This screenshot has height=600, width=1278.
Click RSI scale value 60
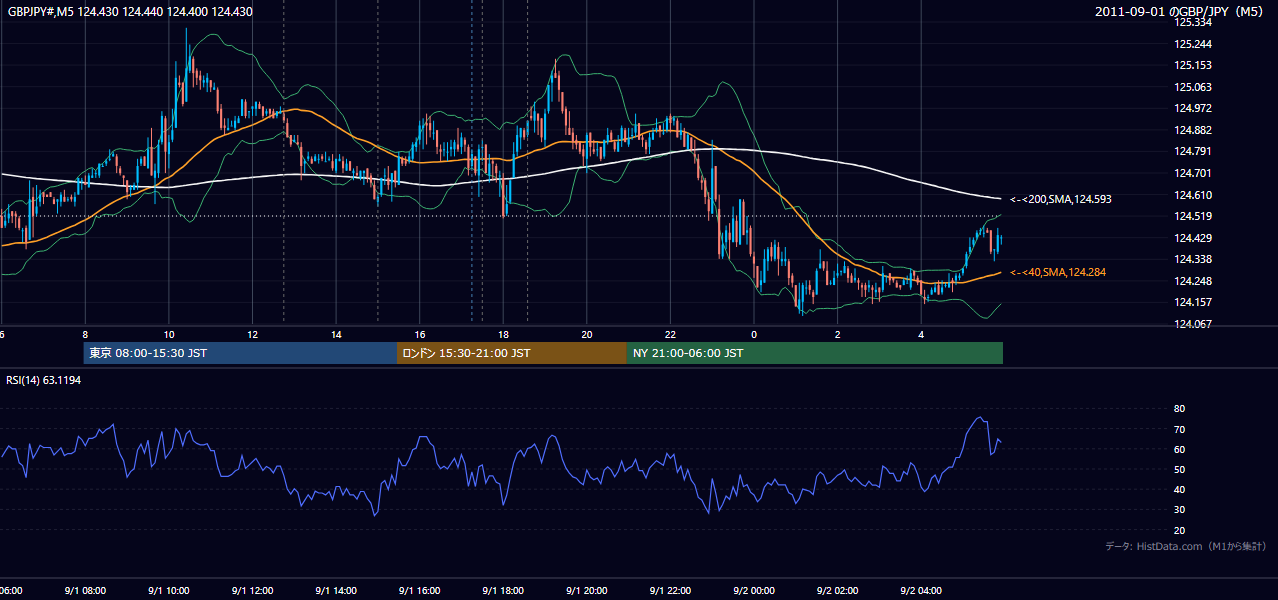click(x=1180, y=449)
